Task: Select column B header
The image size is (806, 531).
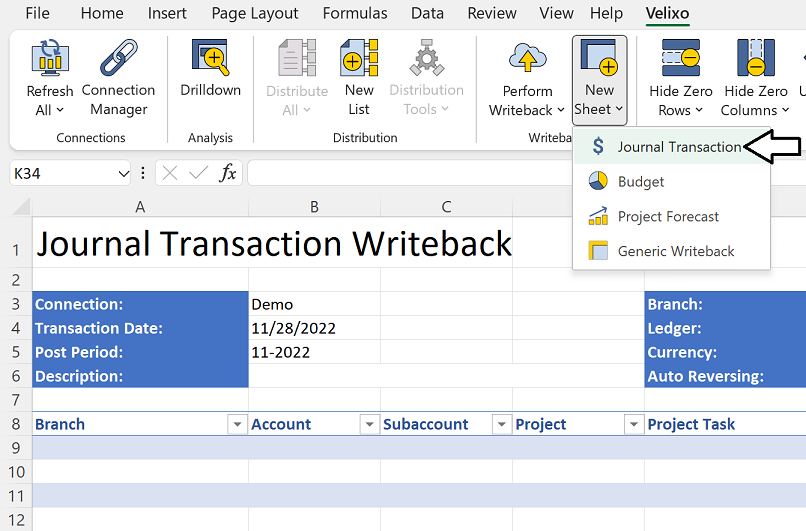Action: (x=314, y=207)
